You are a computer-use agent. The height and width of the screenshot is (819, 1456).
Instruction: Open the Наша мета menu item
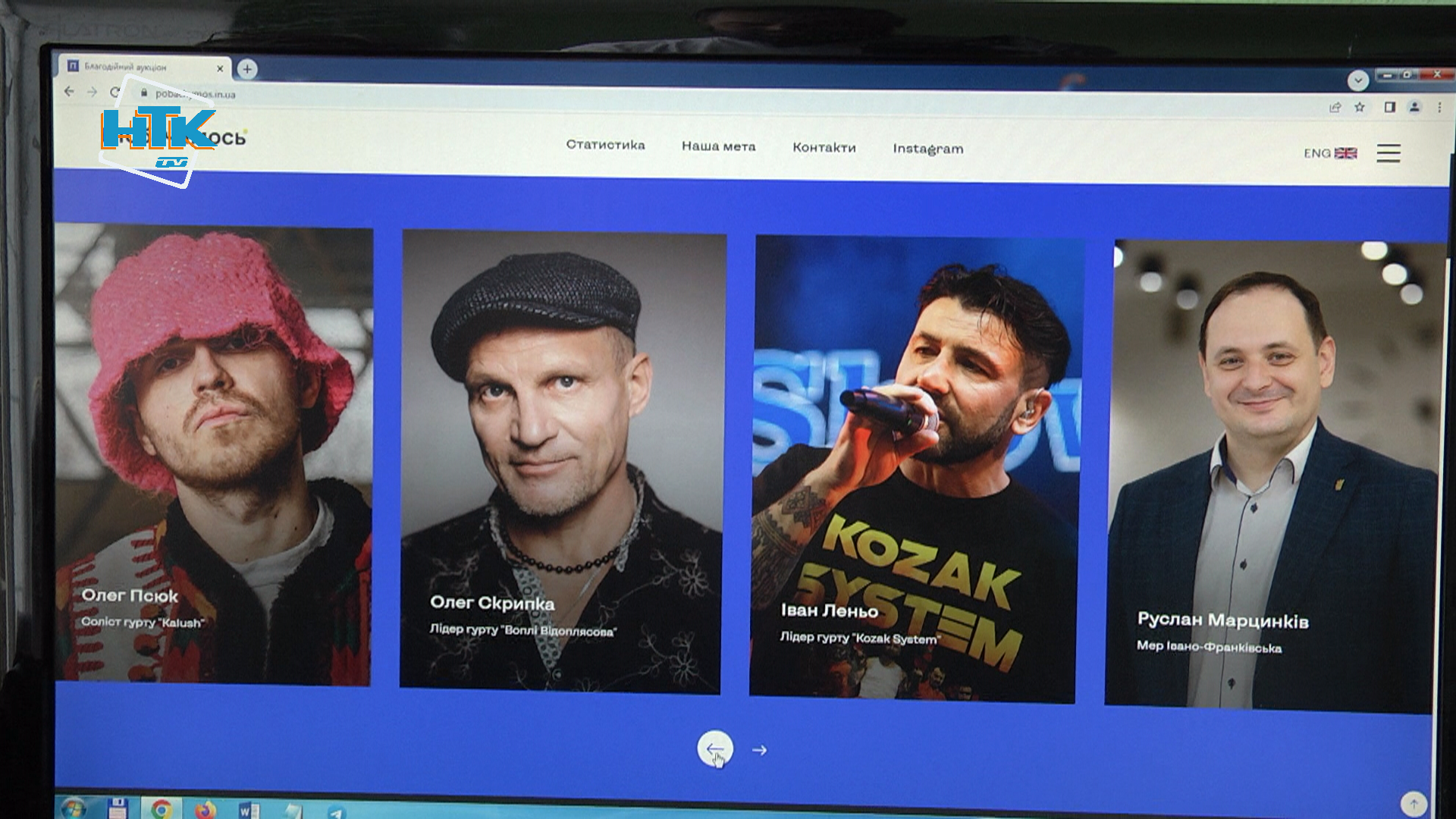click(718, 146)
